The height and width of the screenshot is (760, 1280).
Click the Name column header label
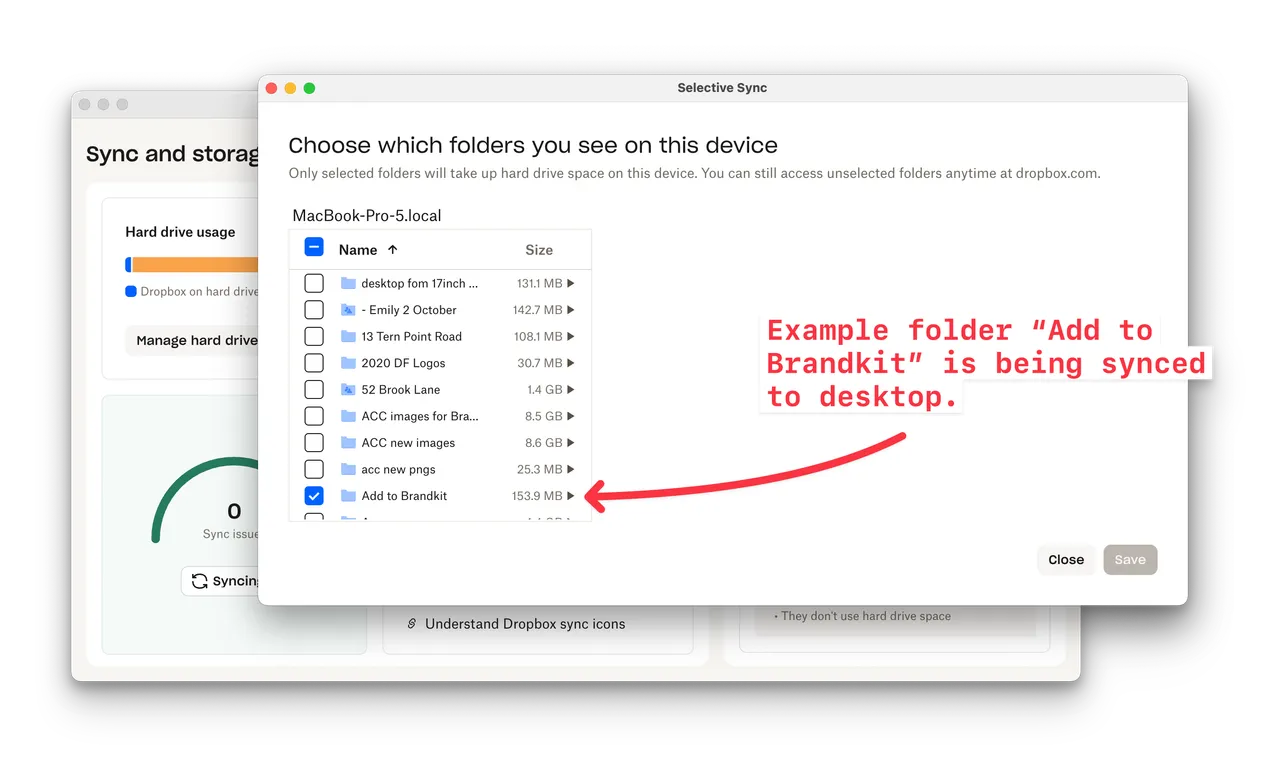(358, 250)
